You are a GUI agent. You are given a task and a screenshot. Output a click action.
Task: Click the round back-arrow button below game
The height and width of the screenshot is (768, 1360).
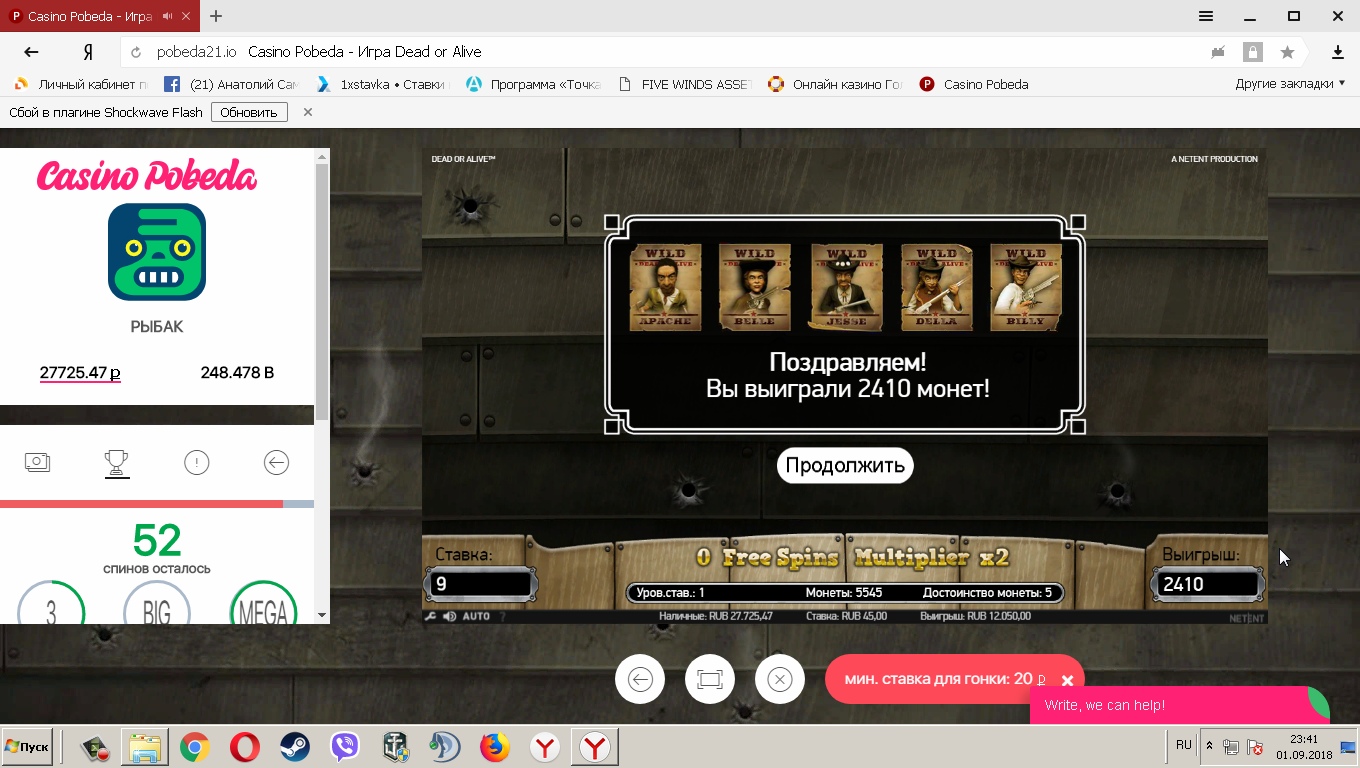tap(640, 680)
